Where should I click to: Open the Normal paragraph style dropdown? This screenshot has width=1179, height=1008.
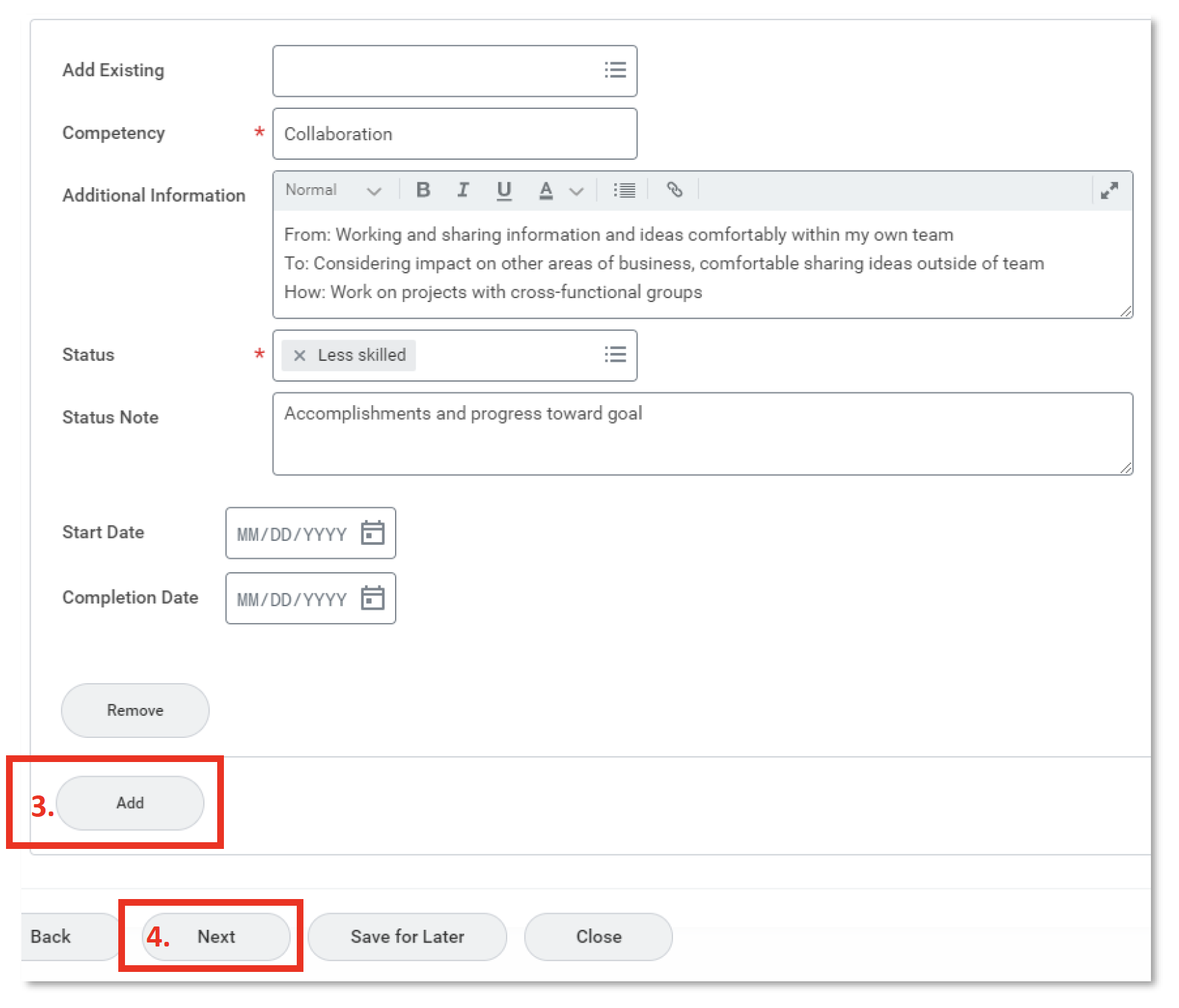(334, 191)
